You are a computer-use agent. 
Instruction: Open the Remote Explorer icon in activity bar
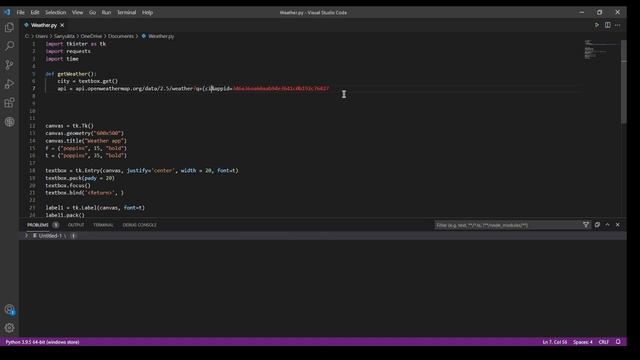click(9, 122)
